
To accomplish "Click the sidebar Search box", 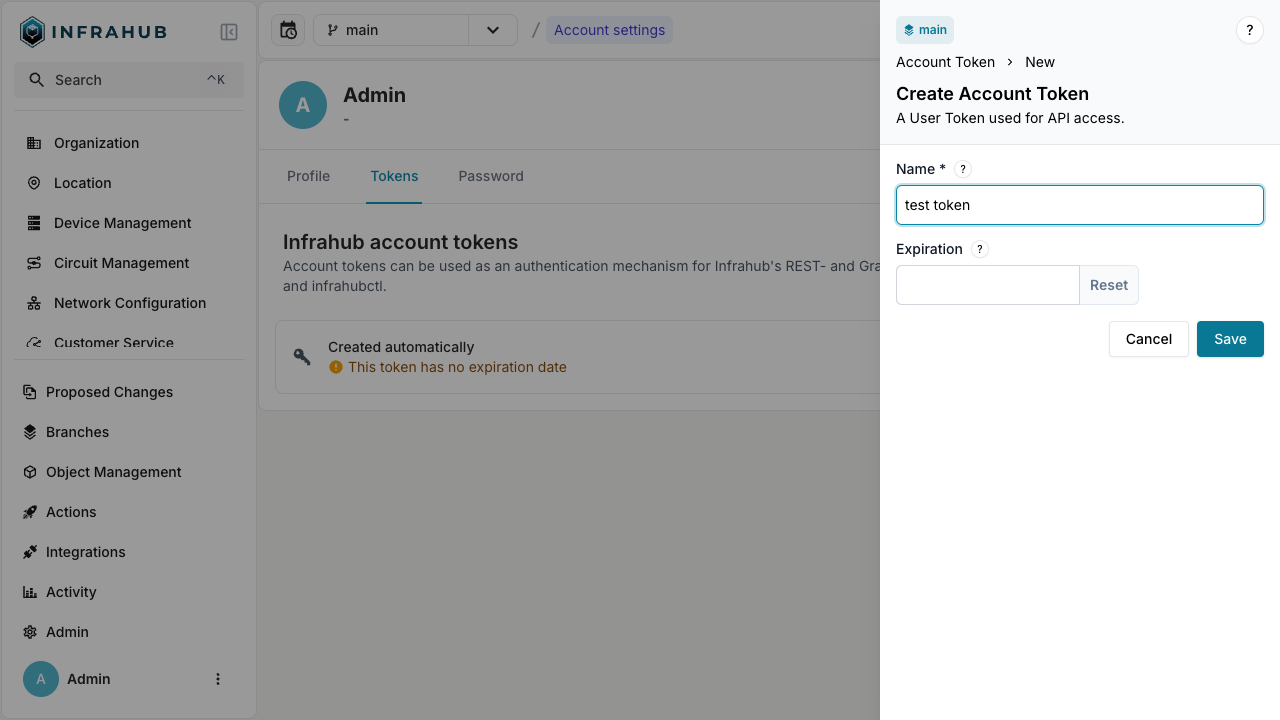I will click(x=128, y=80).
